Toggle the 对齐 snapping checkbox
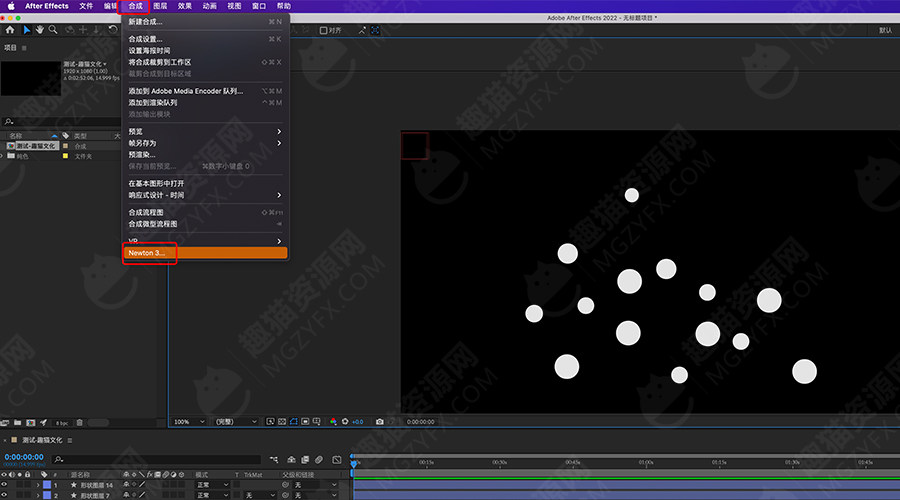 pyautogui.click(x=323, y=30)
